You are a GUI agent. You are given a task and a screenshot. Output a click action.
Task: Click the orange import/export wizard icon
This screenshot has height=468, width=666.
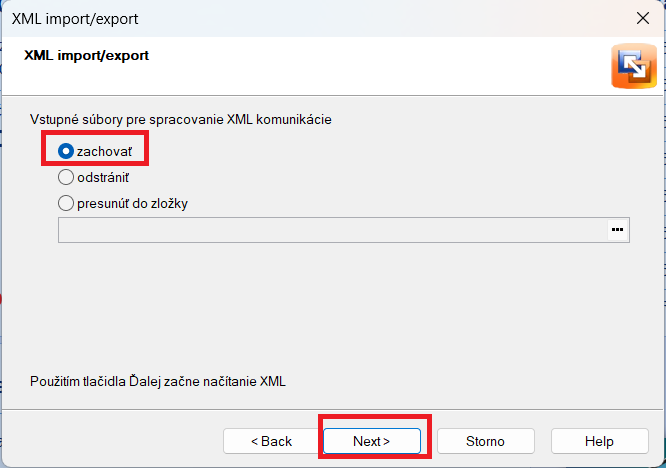(634, 66)
